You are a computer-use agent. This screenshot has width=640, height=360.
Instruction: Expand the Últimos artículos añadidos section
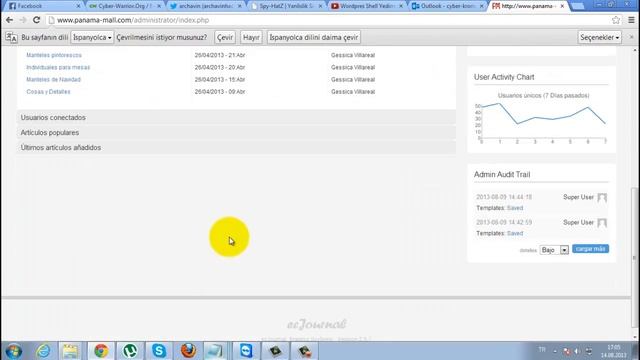tap(237, 148)
